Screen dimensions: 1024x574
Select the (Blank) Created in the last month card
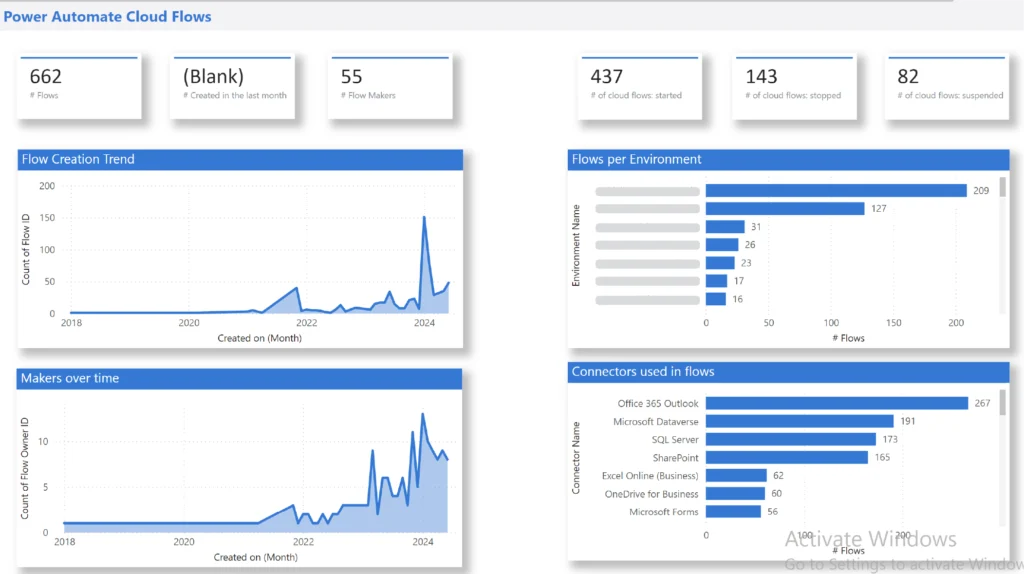point(232,87)
